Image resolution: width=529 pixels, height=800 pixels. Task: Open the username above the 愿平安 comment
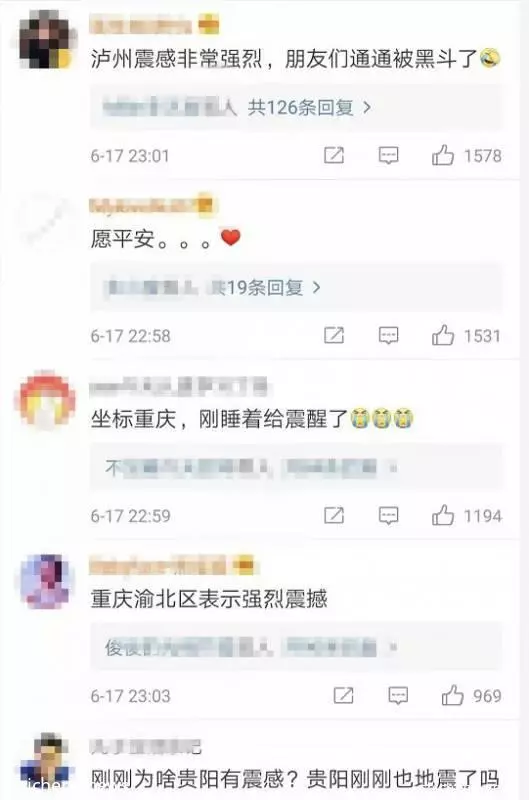[x=152, y=205]
